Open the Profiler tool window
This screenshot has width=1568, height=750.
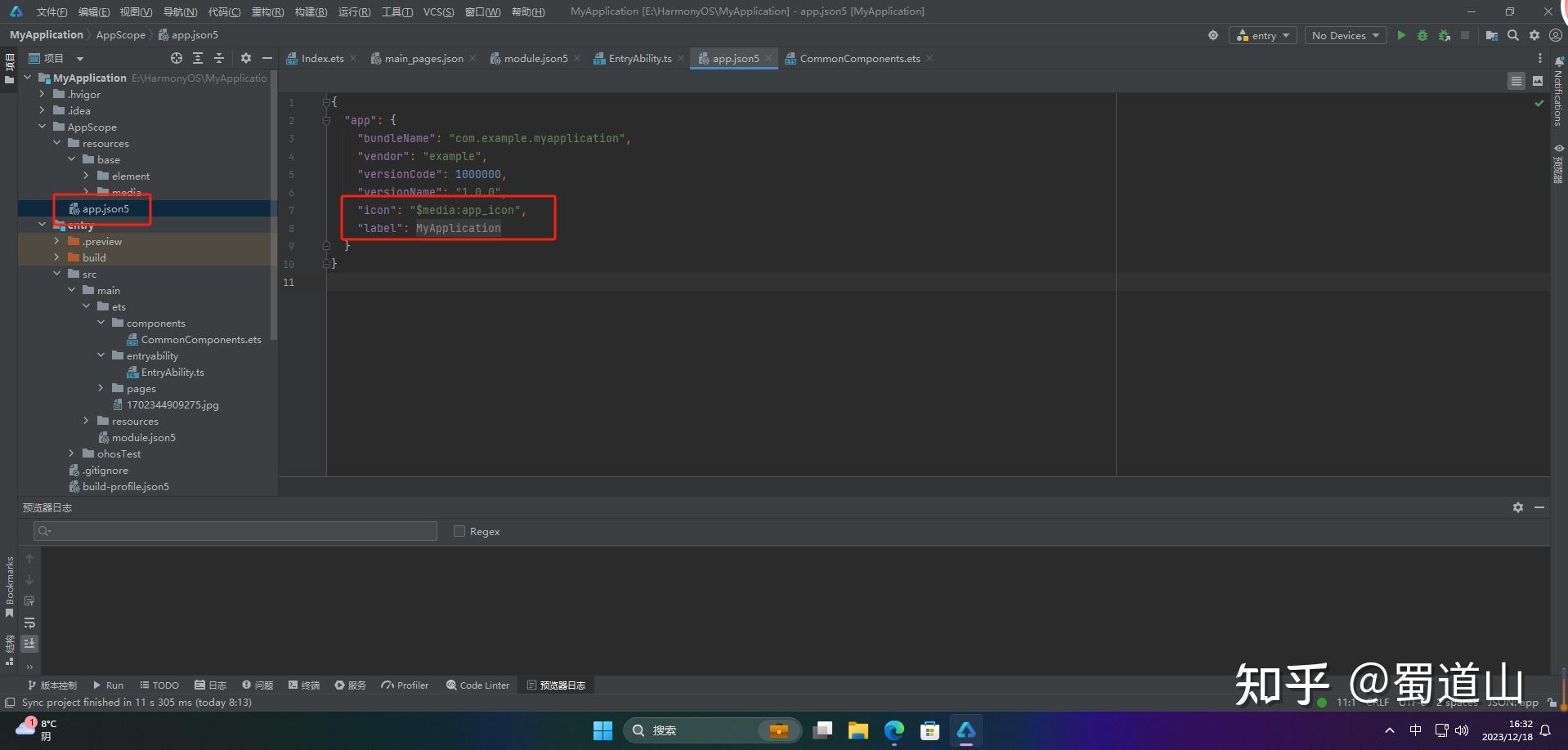pyautogui.click(x=405, y=685)
